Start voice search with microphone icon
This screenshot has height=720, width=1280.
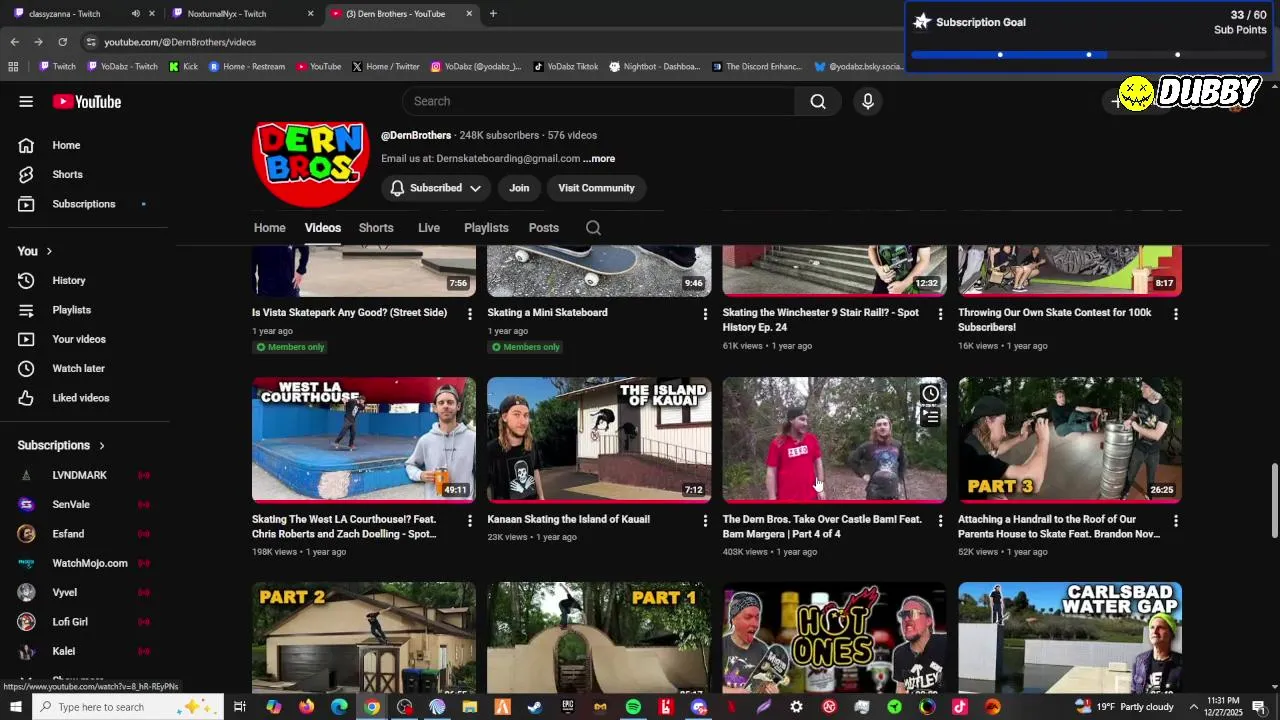(x=868, y=101)
